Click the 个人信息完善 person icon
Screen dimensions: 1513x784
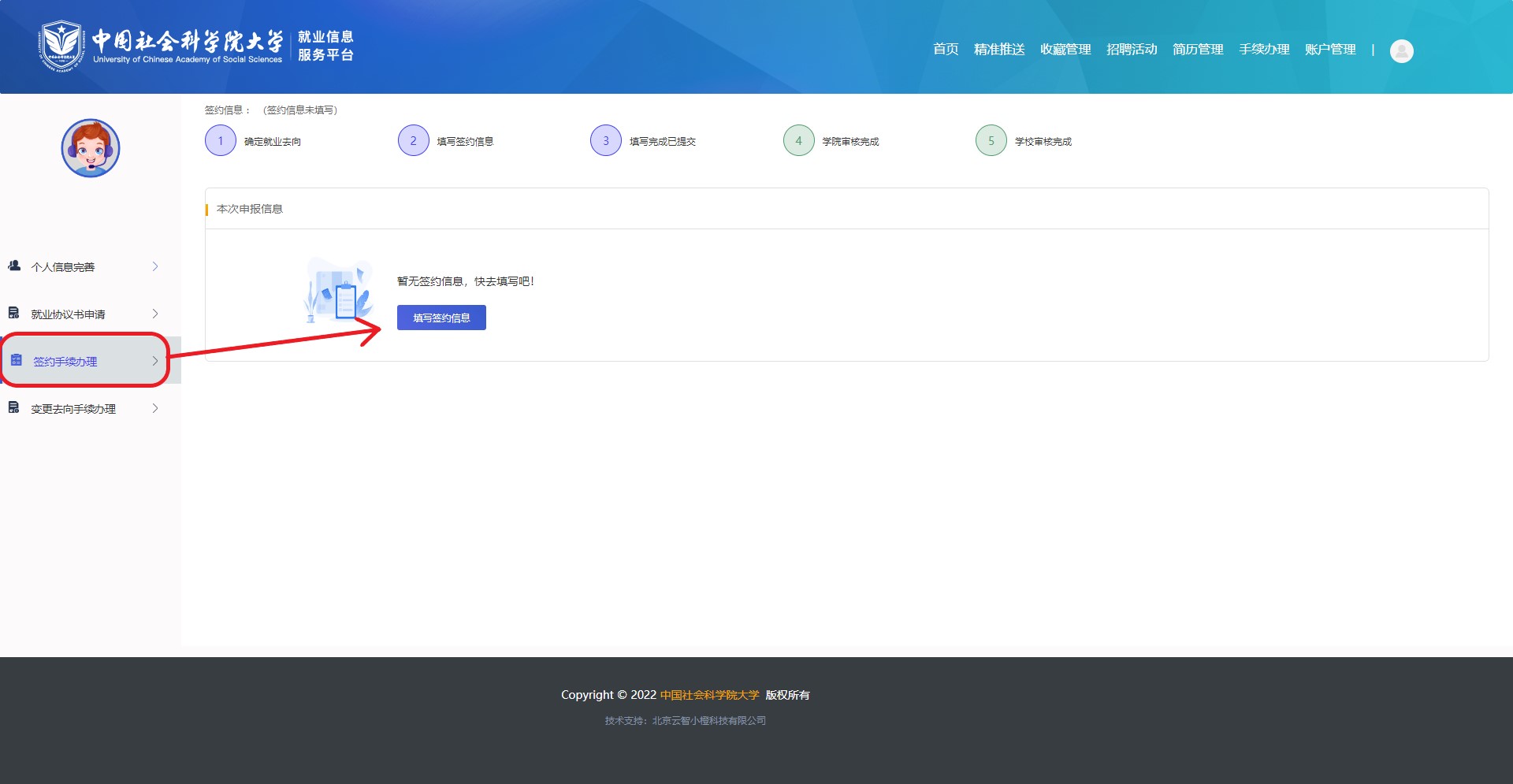pos(14,266)
